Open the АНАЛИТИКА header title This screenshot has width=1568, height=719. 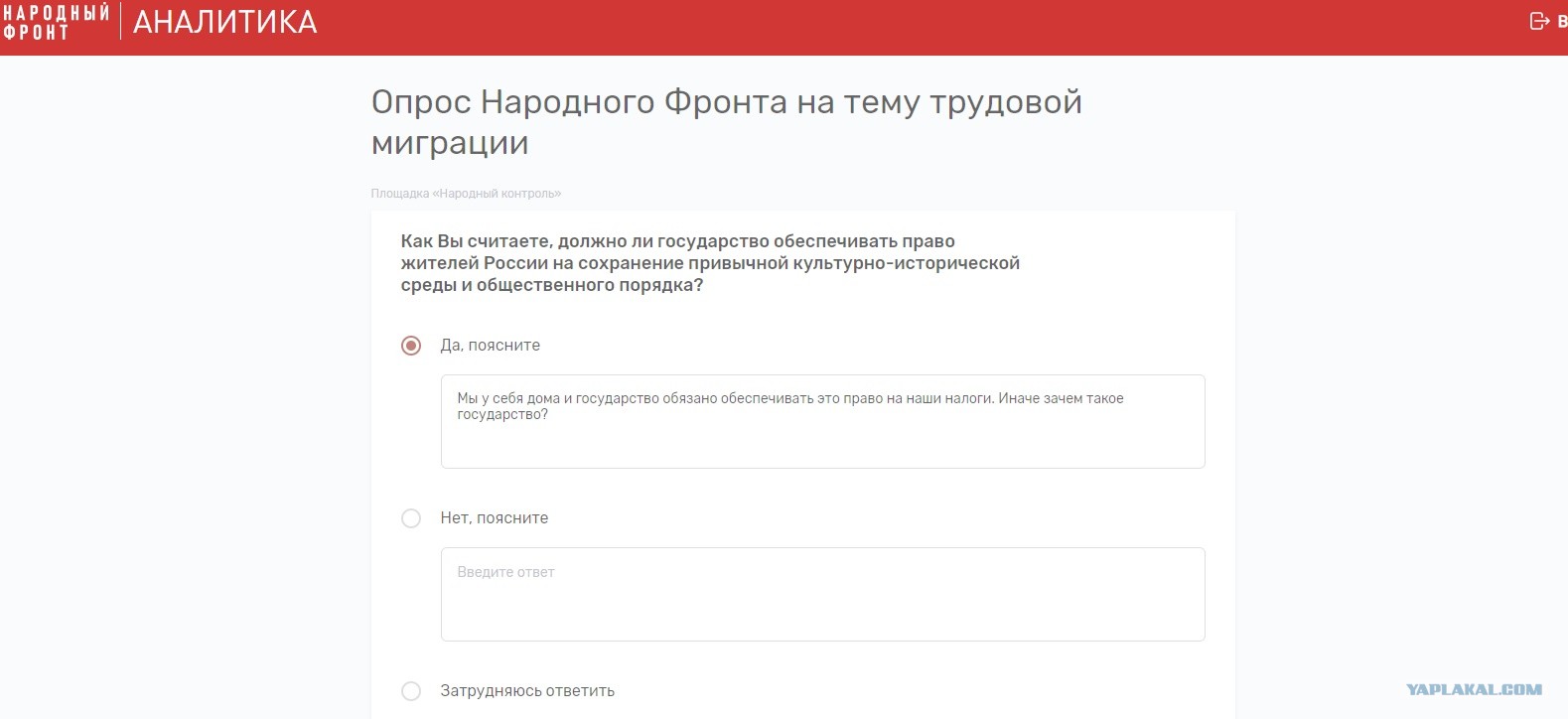click(x=225, y=22)
